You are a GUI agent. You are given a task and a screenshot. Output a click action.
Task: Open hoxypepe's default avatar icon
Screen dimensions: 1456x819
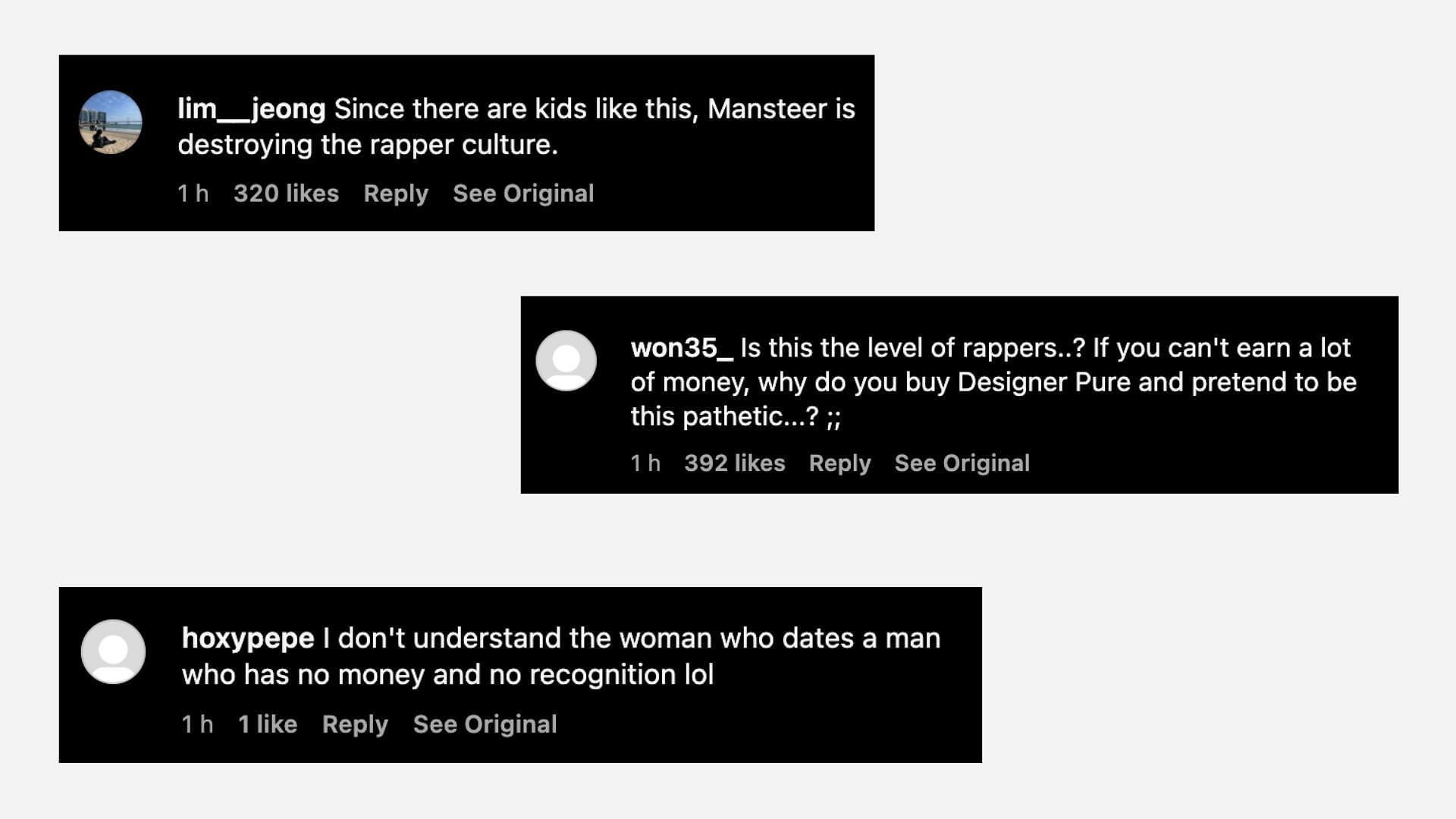click(x=114, y=651)
